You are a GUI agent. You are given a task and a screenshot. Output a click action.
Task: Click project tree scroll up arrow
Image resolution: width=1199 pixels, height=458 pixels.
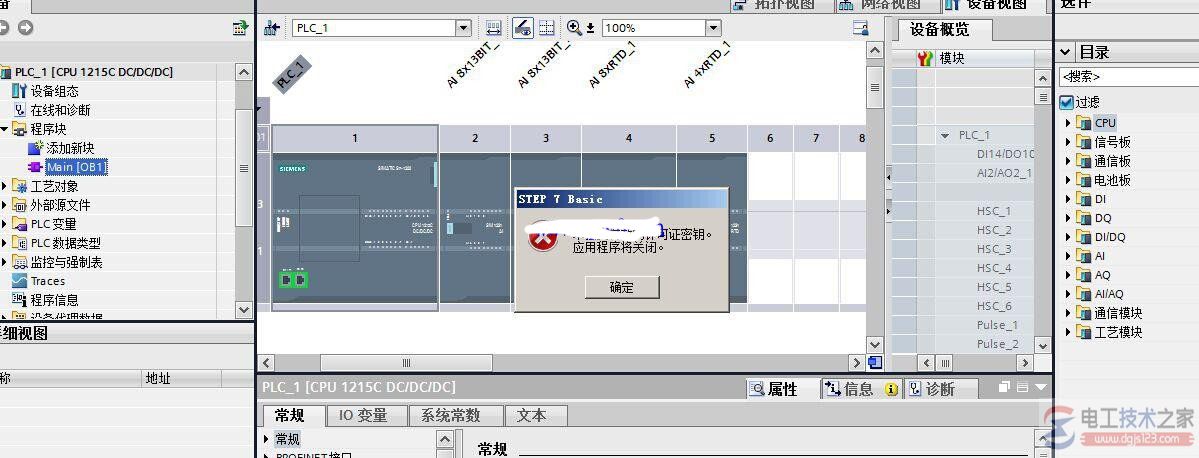coord(244,73)
